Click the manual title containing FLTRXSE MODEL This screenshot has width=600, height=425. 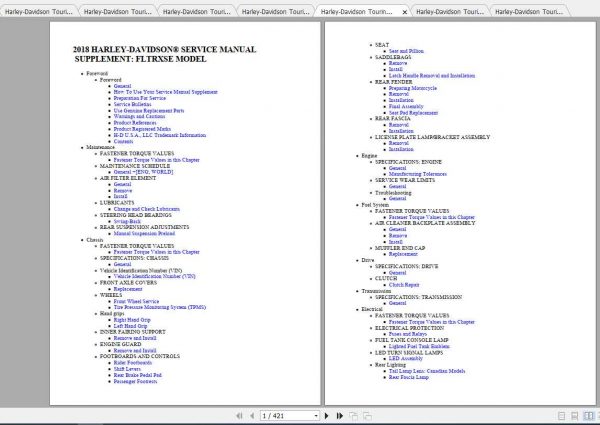(x=165, y=54)
